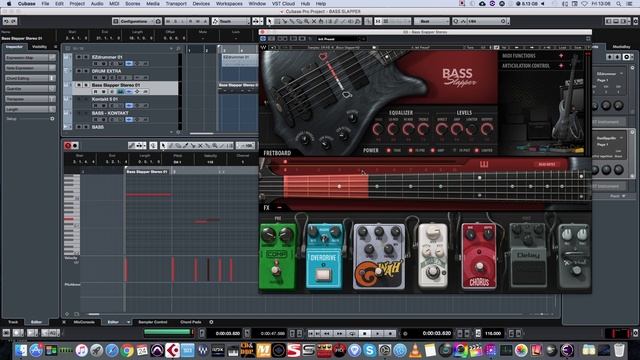Open the Sampler Control tab
The height and width of the screenshot is (360, 640).
(153, 322)
